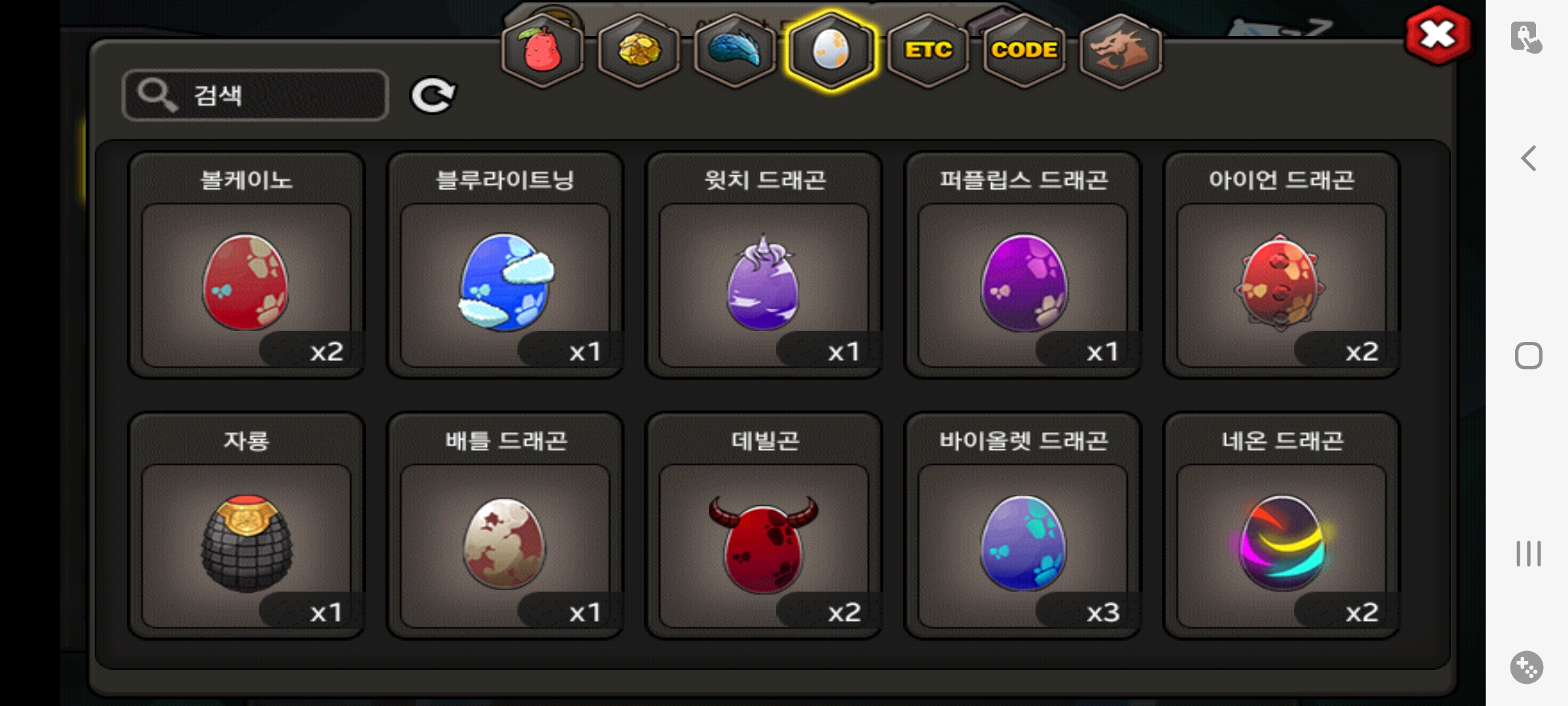Image resolution: width=1568 pixels, height=706 pixels.
Task: Tap the game controller icon in sidebar
Action: point(1527,667)
